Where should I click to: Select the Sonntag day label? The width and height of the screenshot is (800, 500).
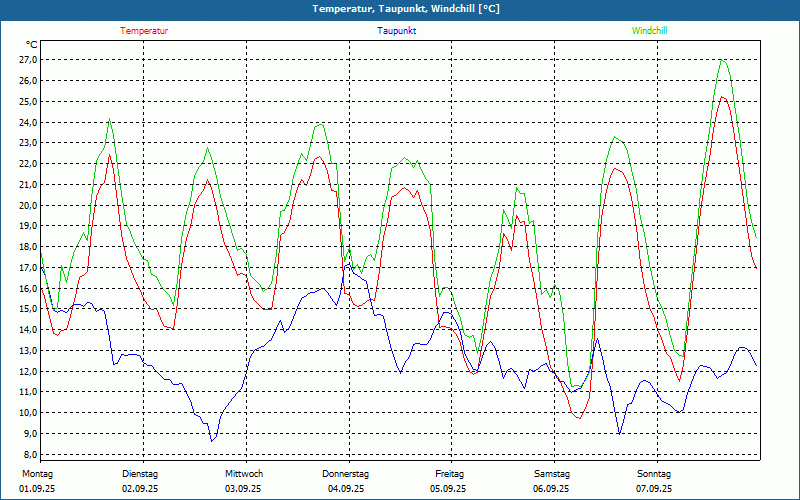[654, 474]
